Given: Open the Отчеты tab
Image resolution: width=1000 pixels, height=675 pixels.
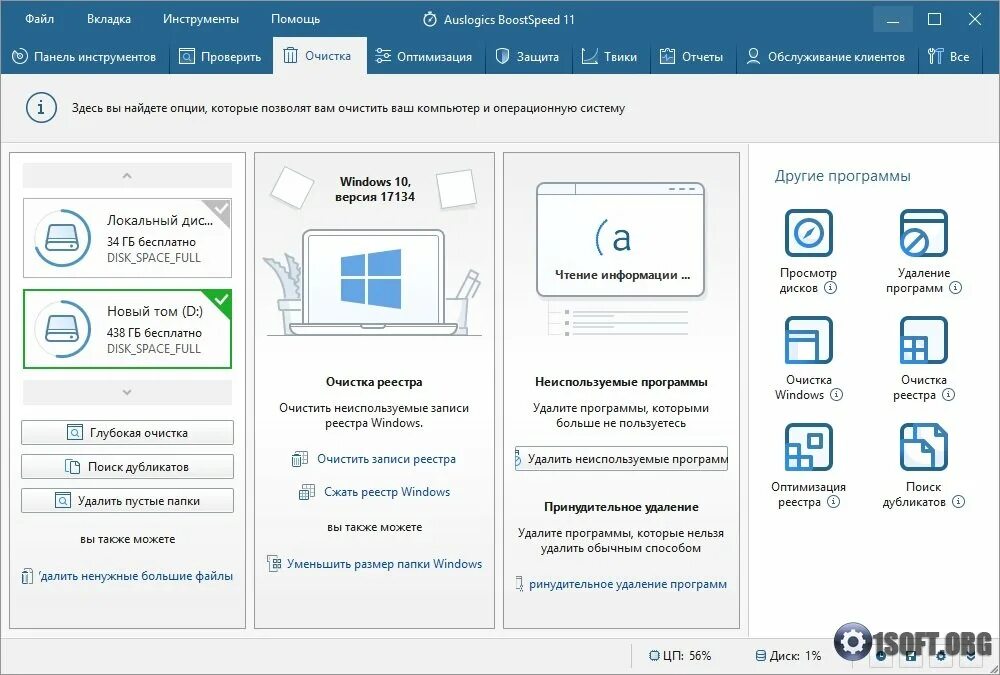Looking at the screenshot, I should tap(693, 56).
